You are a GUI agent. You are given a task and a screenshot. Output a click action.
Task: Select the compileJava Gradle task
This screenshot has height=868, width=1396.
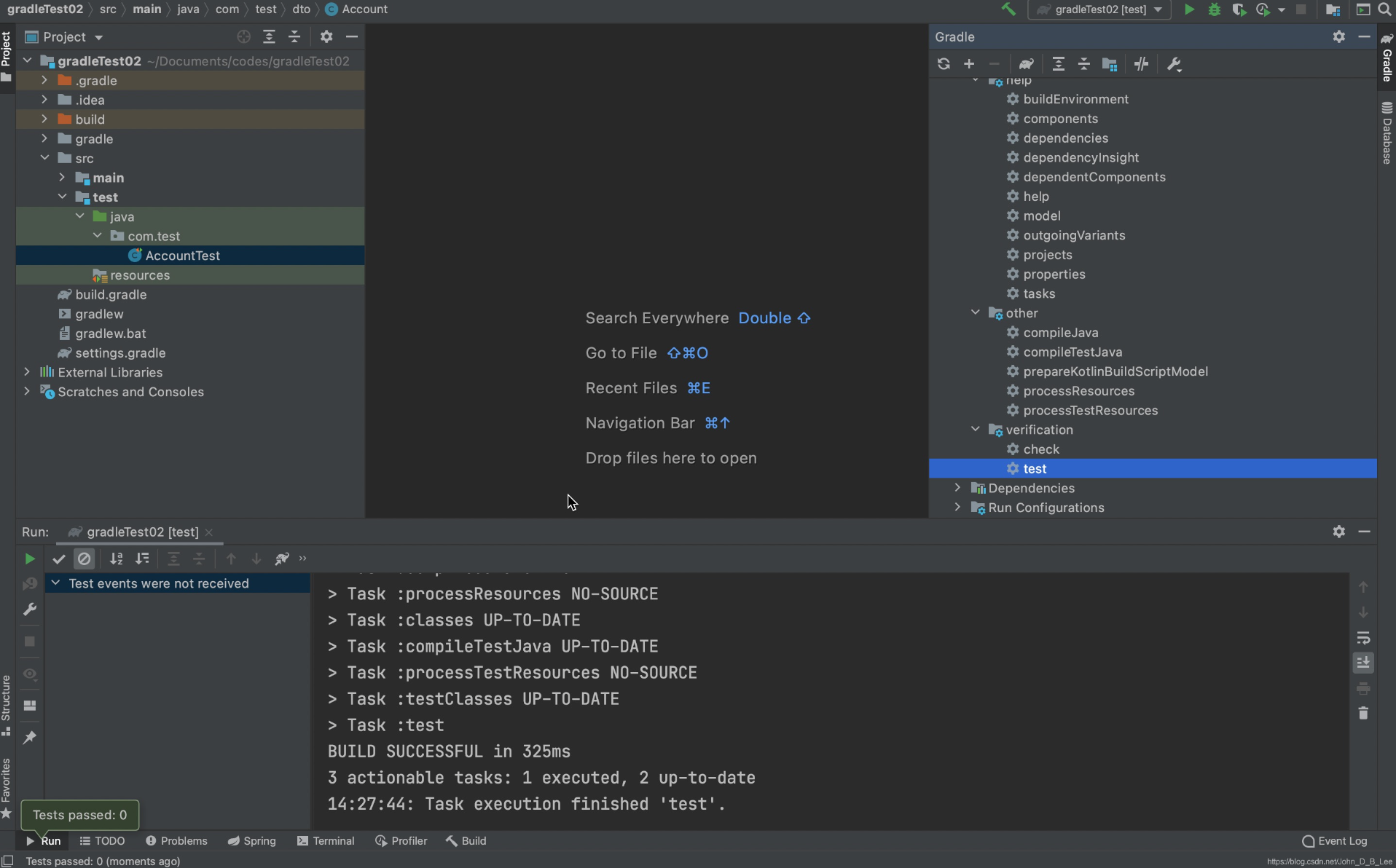(x=1060, y=333)
